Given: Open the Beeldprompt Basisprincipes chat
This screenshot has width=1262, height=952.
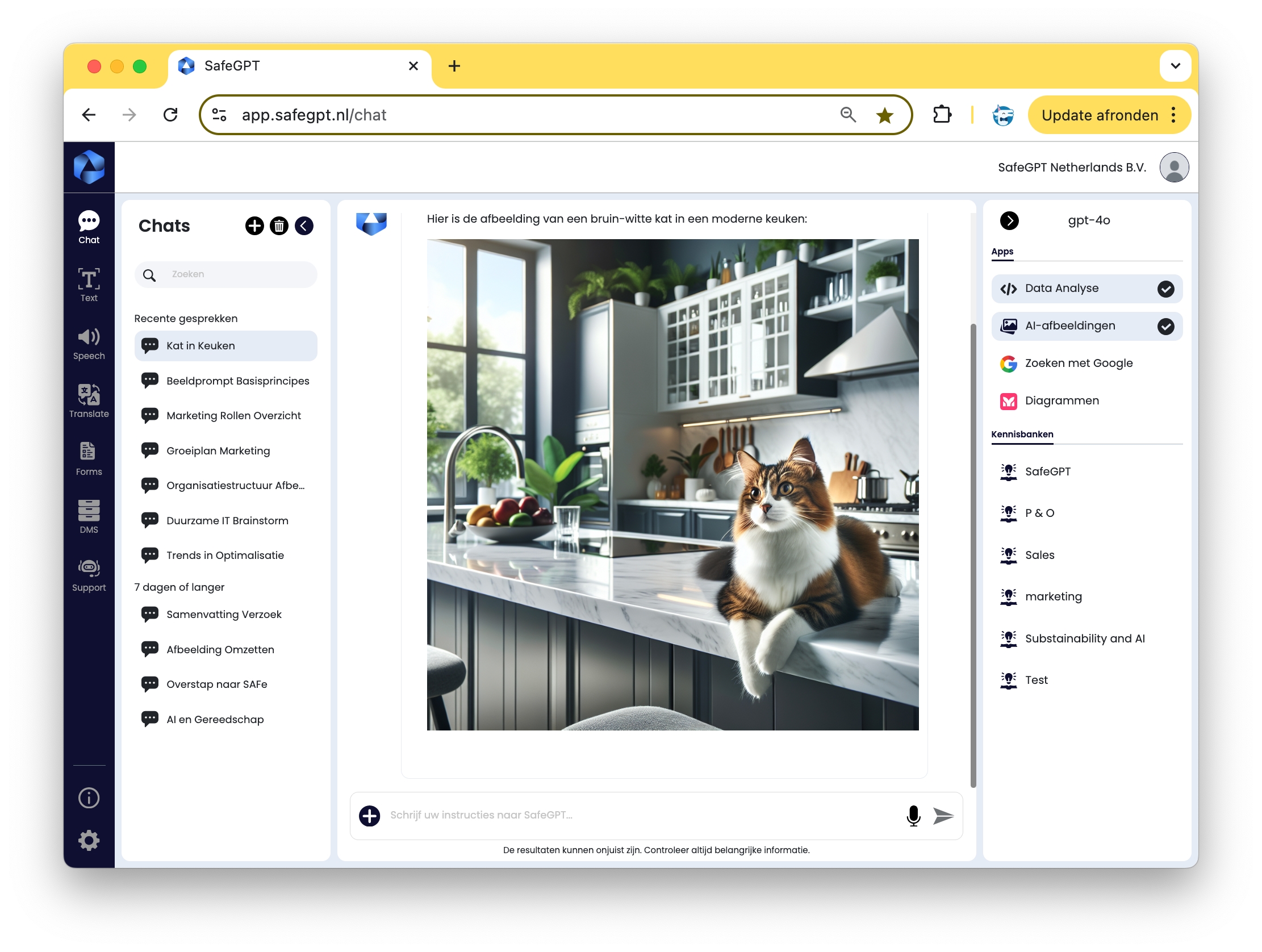Looking at the screenshot, I should pos(226,381).
